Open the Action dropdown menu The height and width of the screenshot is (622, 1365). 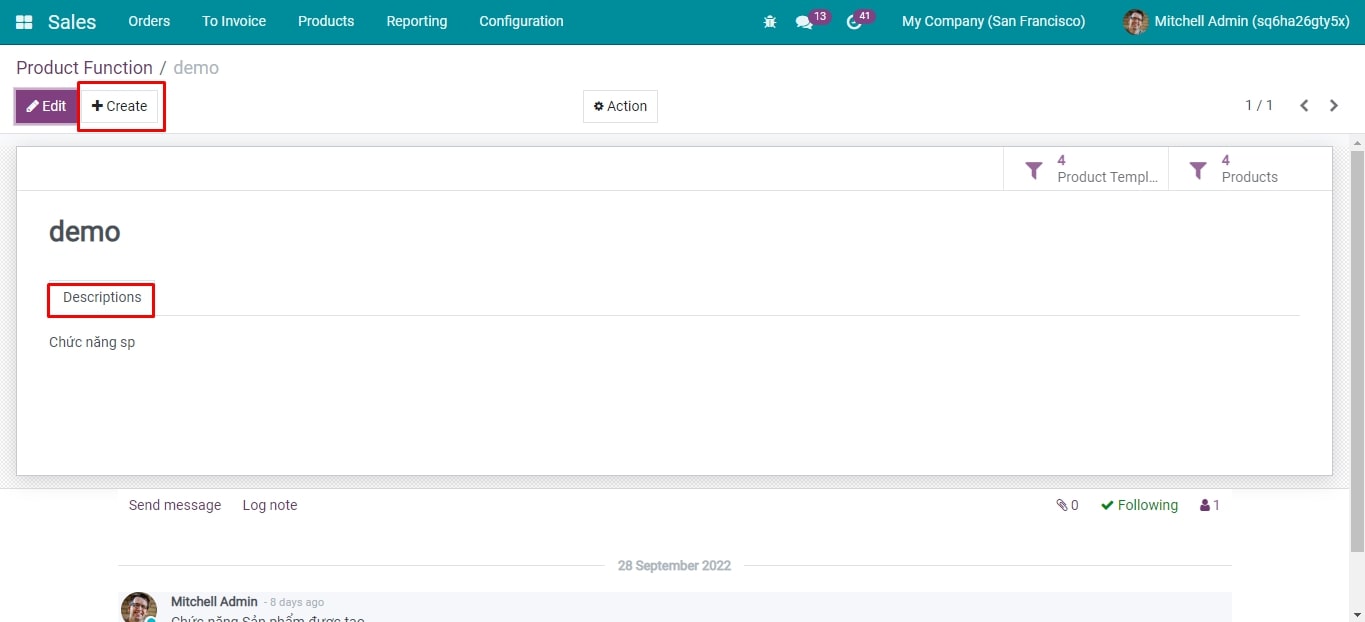(x=620, y=106)
